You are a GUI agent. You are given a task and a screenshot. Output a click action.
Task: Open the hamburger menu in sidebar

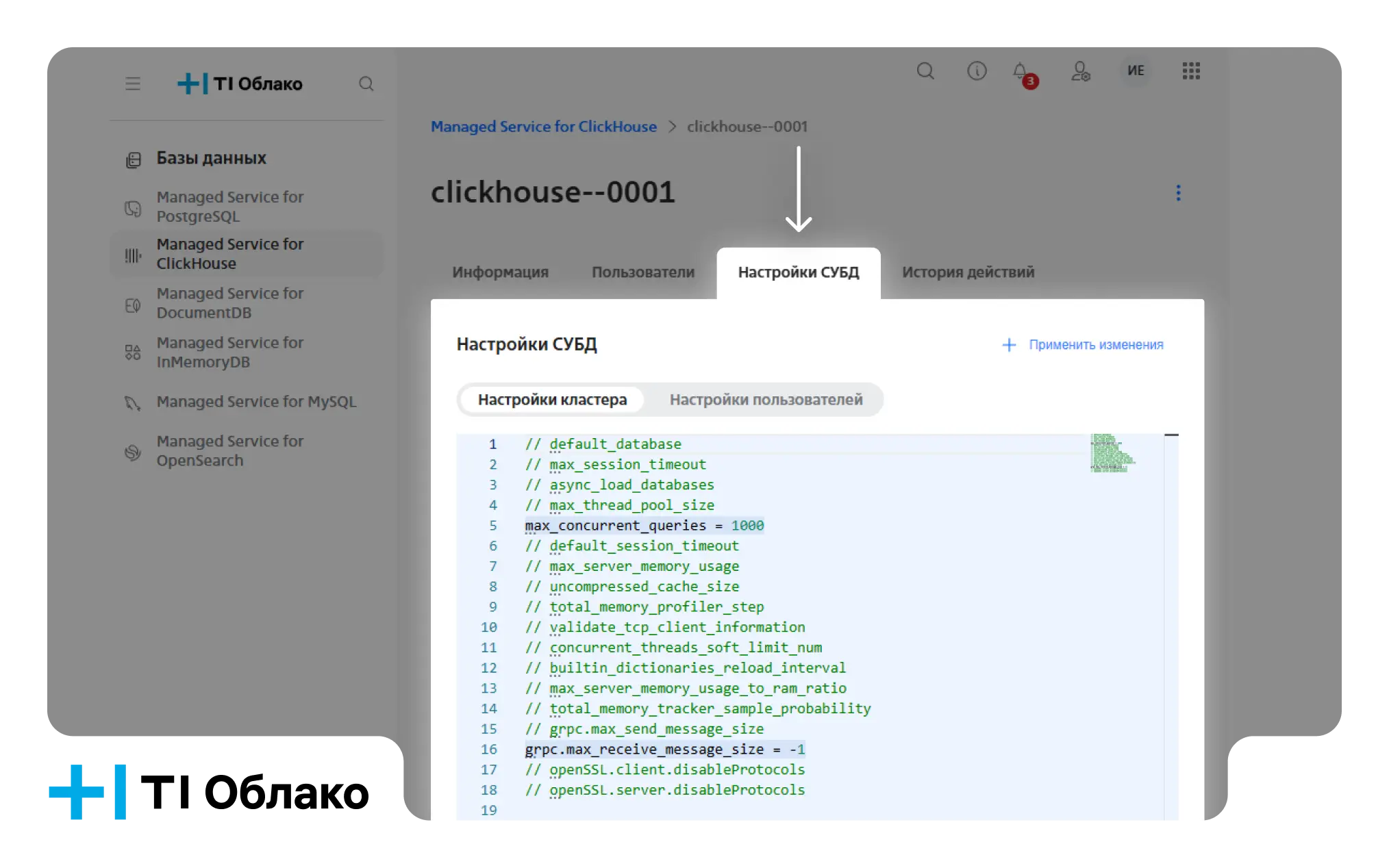pos(133,84)
